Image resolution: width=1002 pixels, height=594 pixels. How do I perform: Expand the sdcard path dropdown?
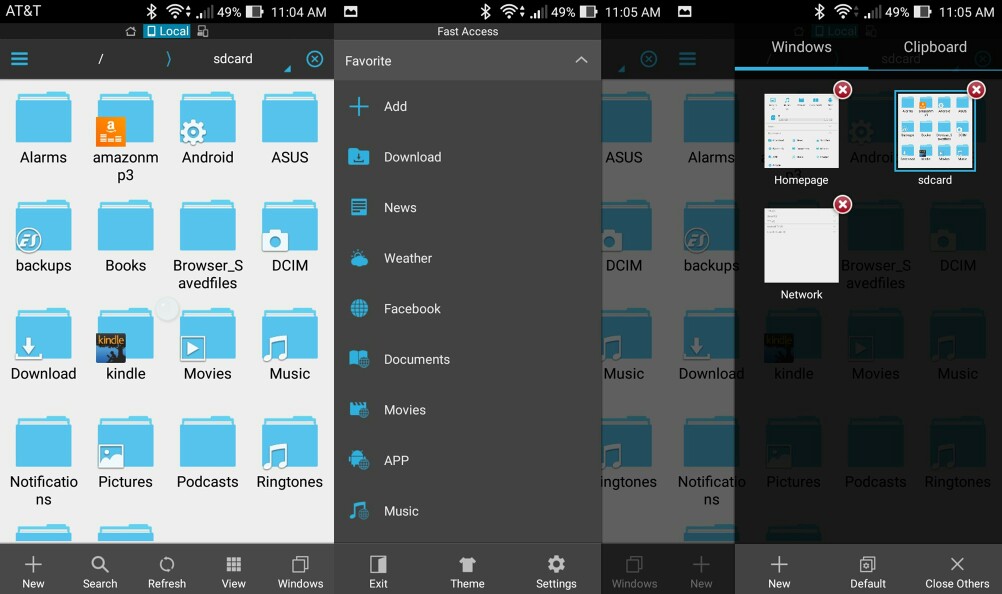click(286, 69)
